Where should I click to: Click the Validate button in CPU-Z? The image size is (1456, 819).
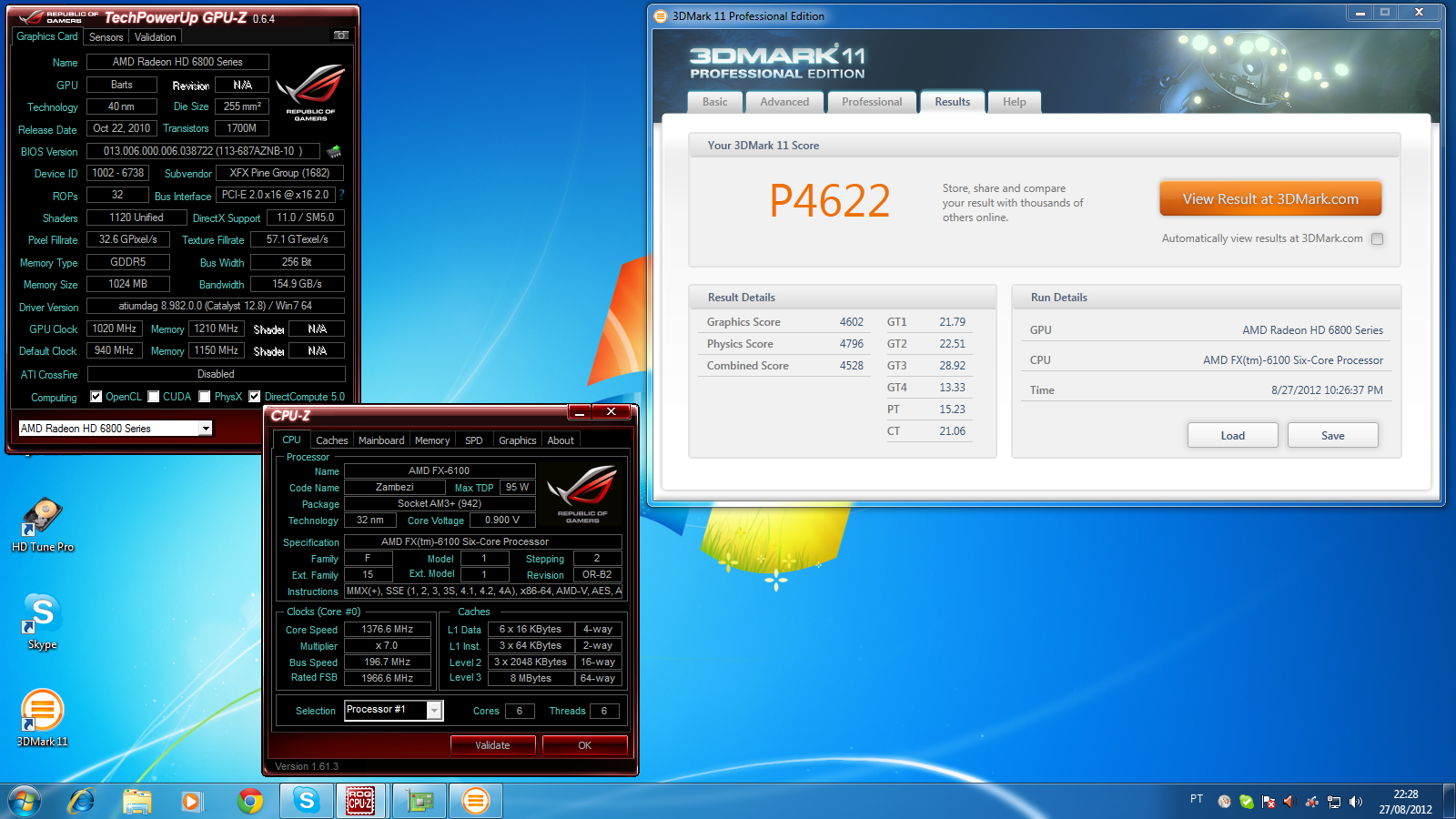[492, 745]
